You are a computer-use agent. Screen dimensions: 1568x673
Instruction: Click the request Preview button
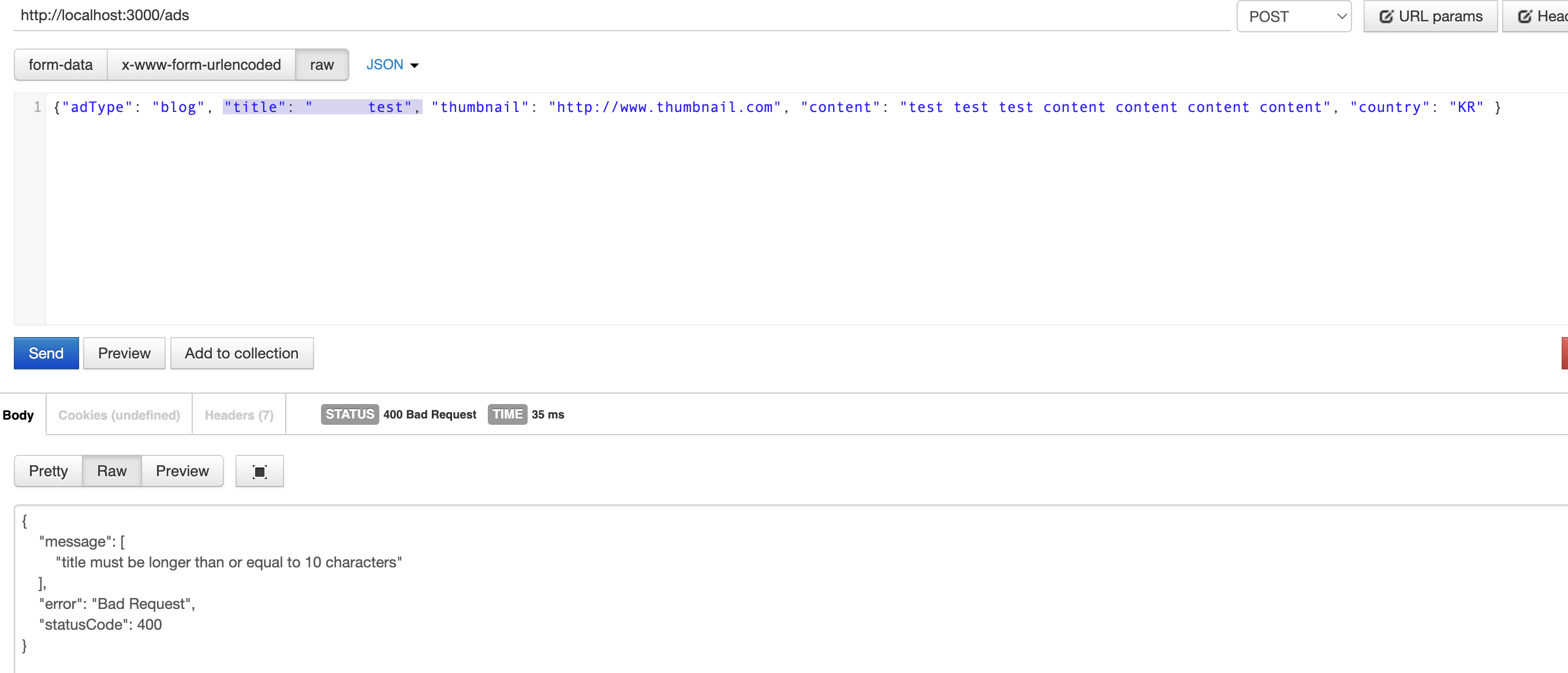coord(124,354)
